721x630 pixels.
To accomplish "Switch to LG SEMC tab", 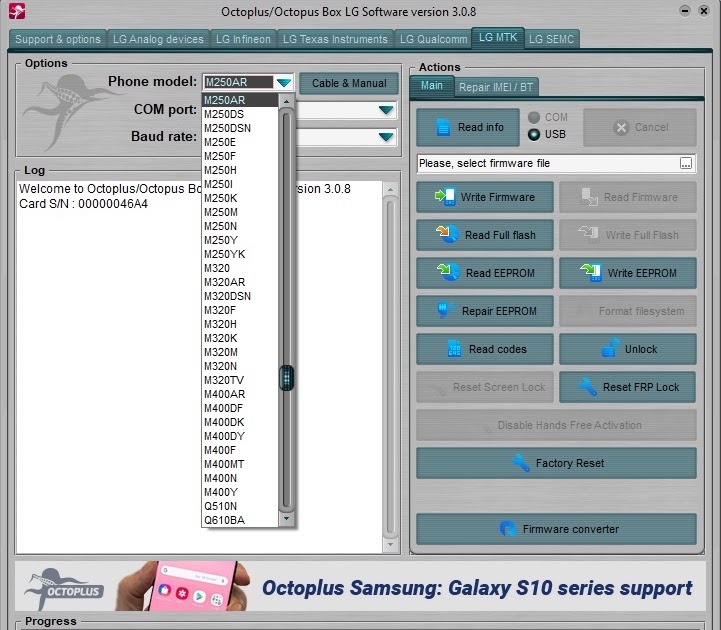I will 551,39.
